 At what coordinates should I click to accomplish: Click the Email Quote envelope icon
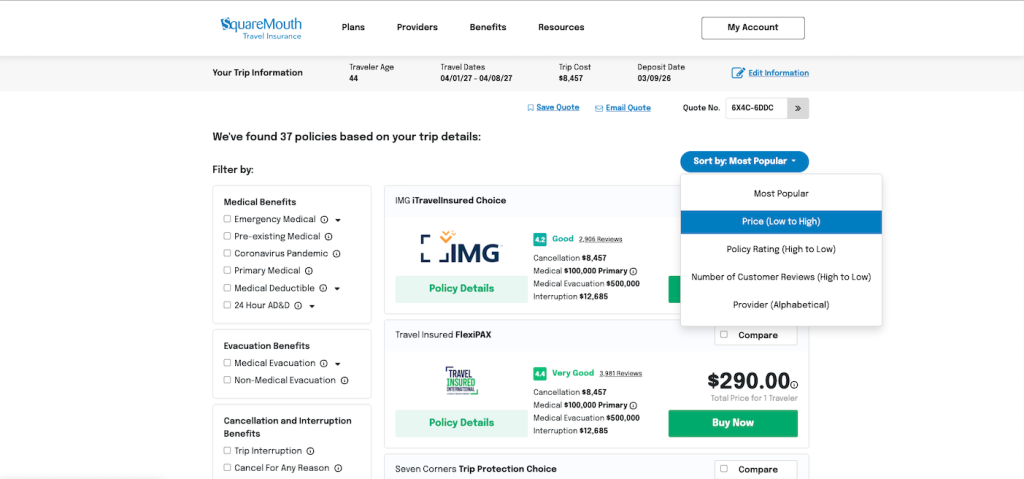click(599, 108)
